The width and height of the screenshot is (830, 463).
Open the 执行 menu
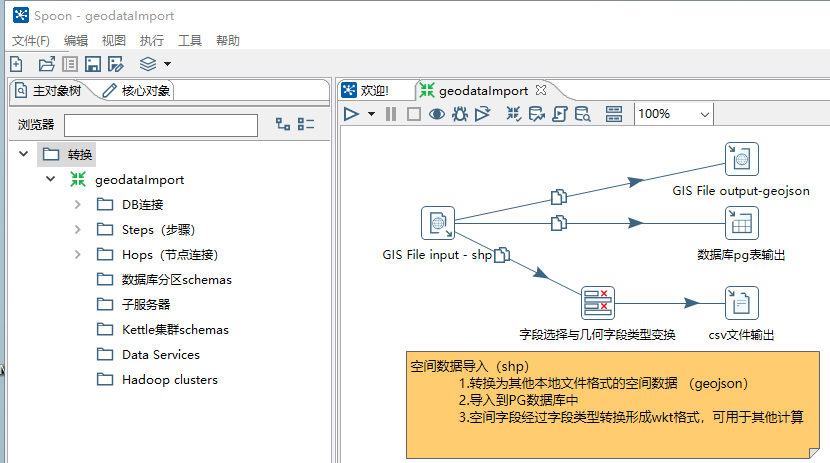[152, 41]
